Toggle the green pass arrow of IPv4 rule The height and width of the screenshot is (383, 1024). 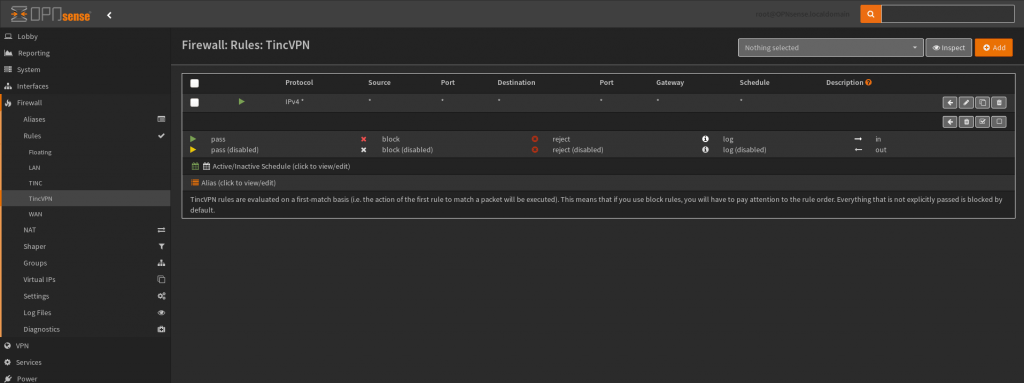(242, 102)
